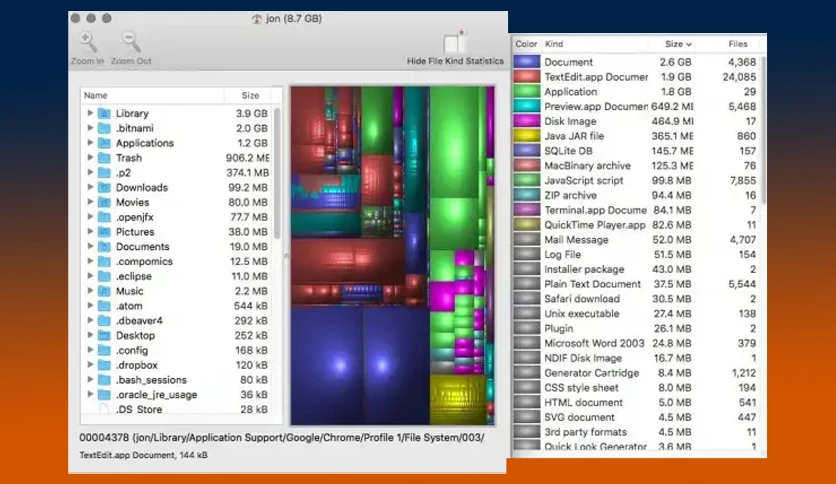
Task: Click the yellow Java JAR file swatch
Action: (x=527, y=136)
